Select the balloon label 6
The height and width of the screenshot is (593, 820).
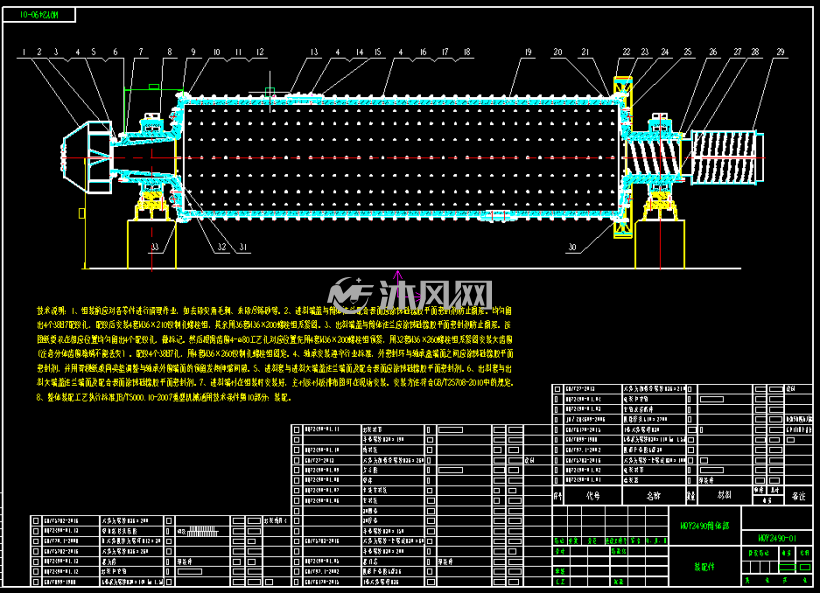click(116, 52)
